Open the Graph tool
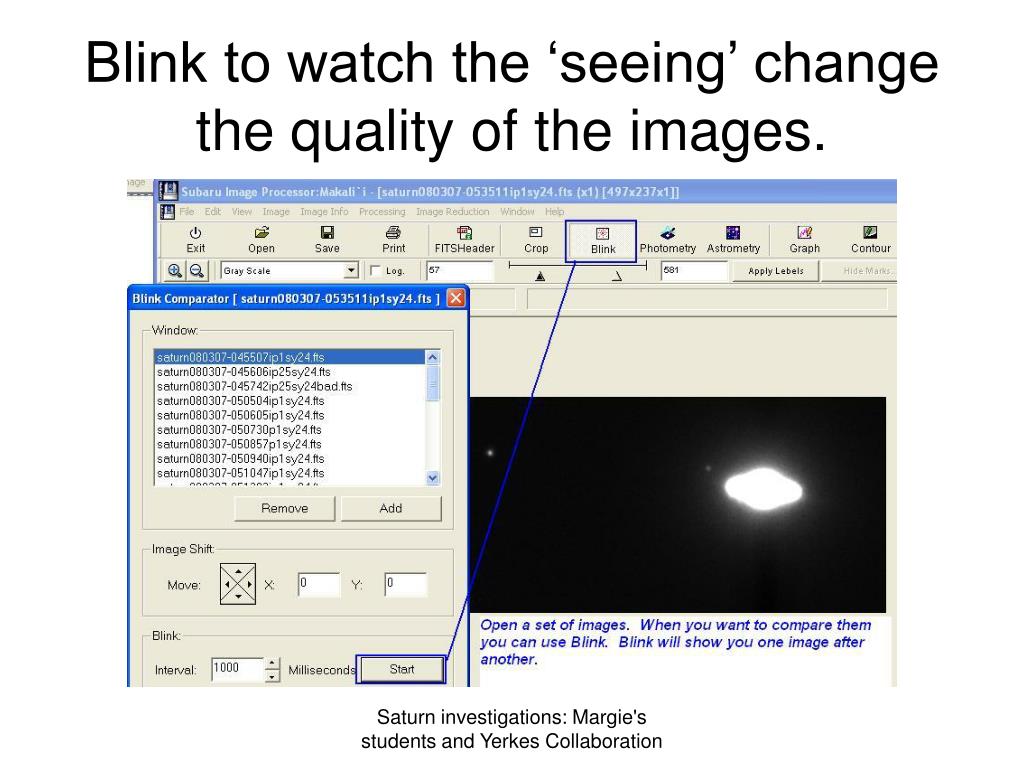The width and height of the screenshot is (1024, 768). [x=805, y=240]
